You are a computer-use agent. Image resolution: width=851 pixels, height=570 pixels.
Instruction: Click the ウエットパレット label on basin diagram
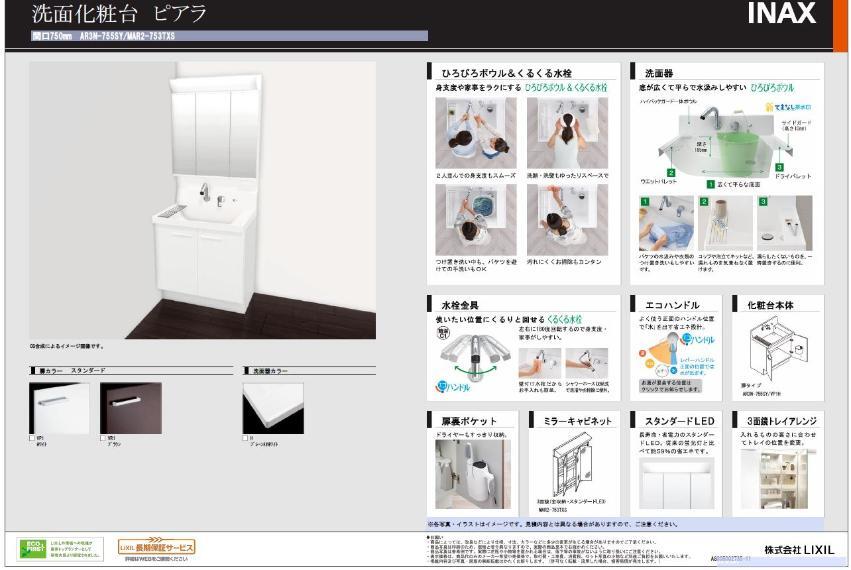pos(659,181)
